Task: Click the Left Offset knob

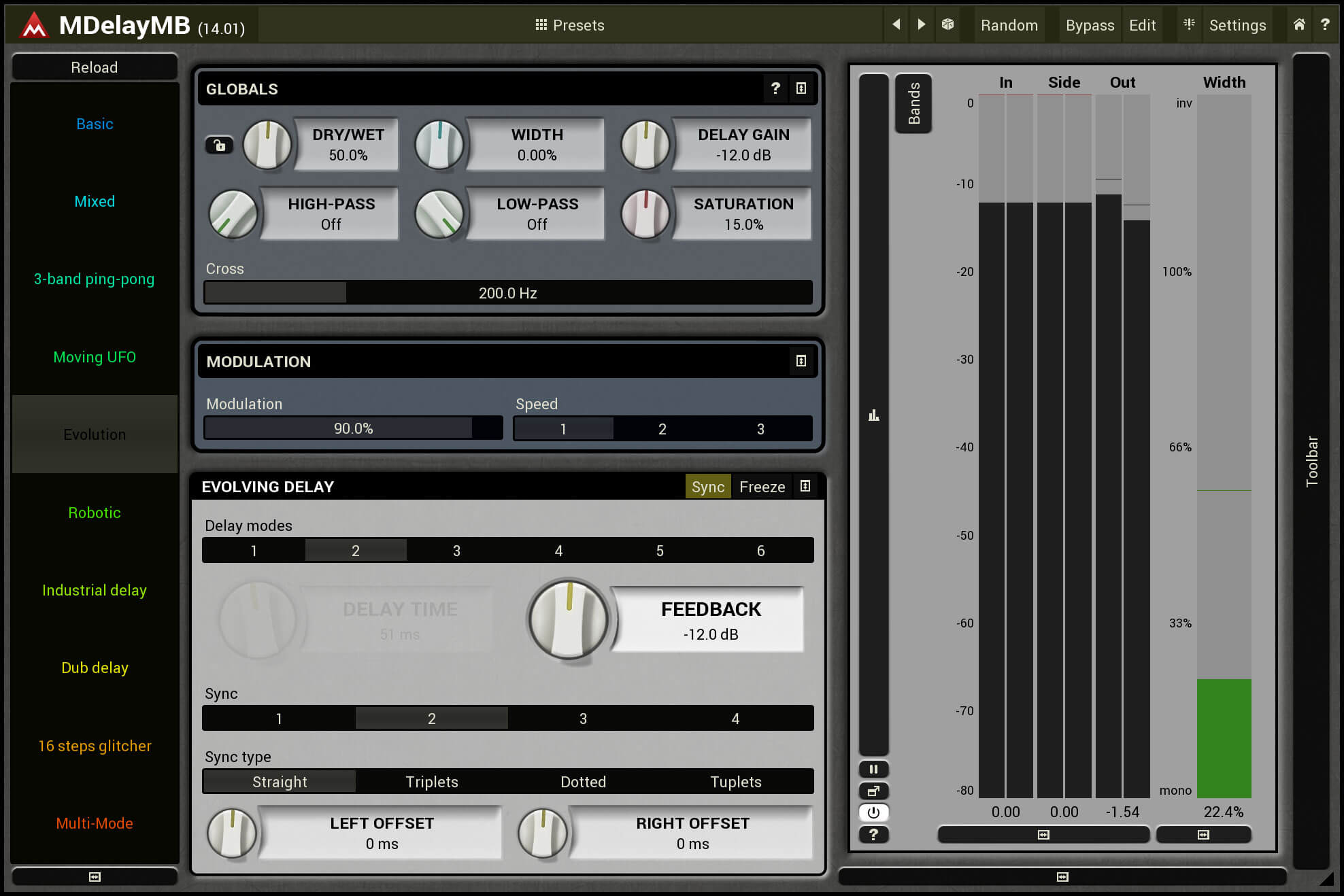Action: (232, 833)
